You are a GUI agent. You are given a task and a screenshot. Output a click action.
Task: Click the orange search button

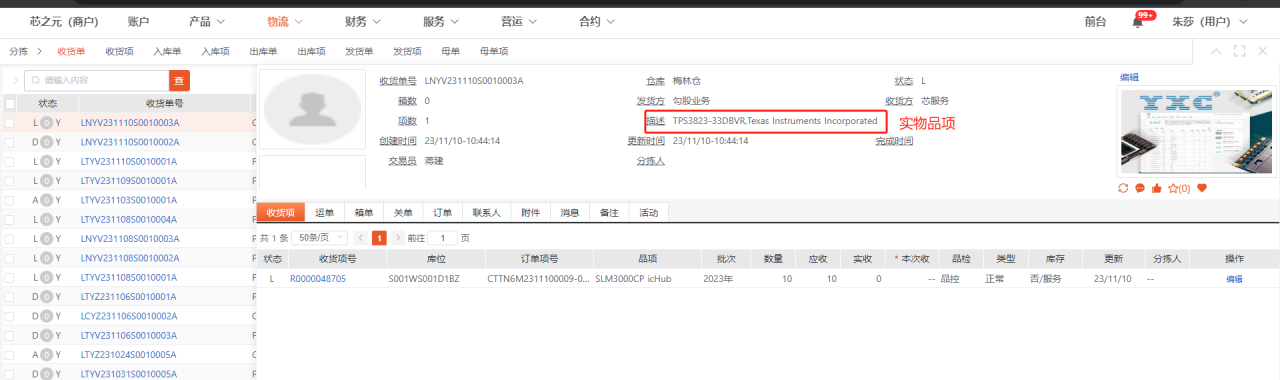179,80
